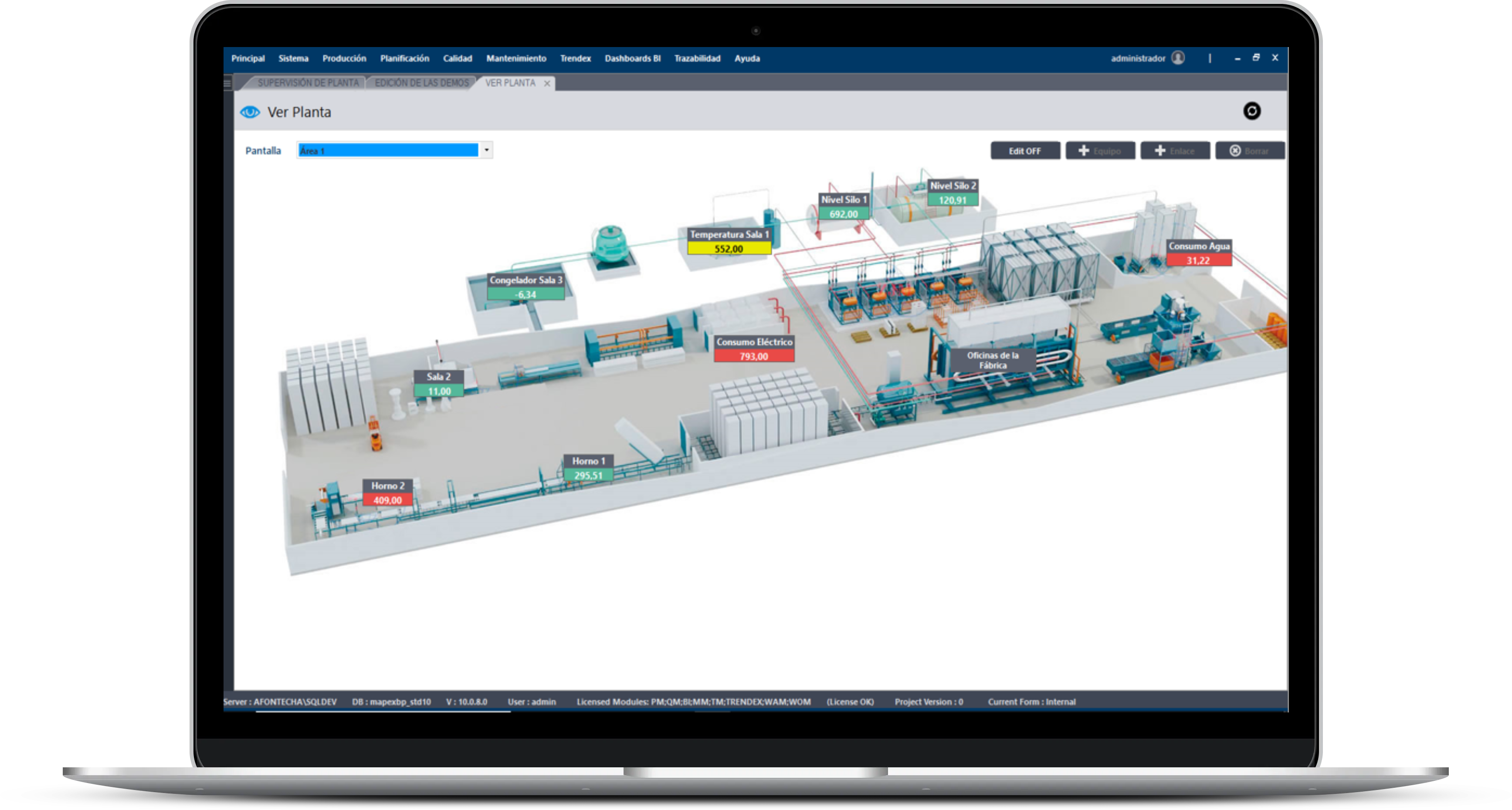Image resolution: width=1512 pixels, height=810 pixels.
Task: Open the Dashboards BI menu
Action: click(632, 59)
